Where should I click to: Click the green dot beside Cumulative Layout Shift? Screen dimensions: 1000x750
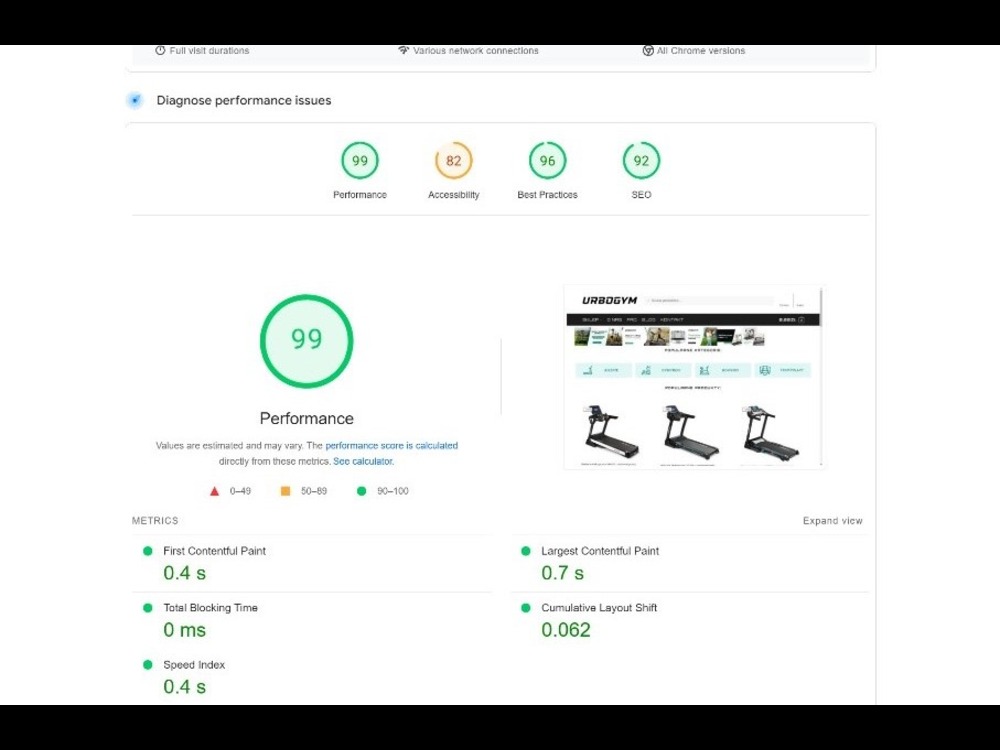(x=526, y=608)
